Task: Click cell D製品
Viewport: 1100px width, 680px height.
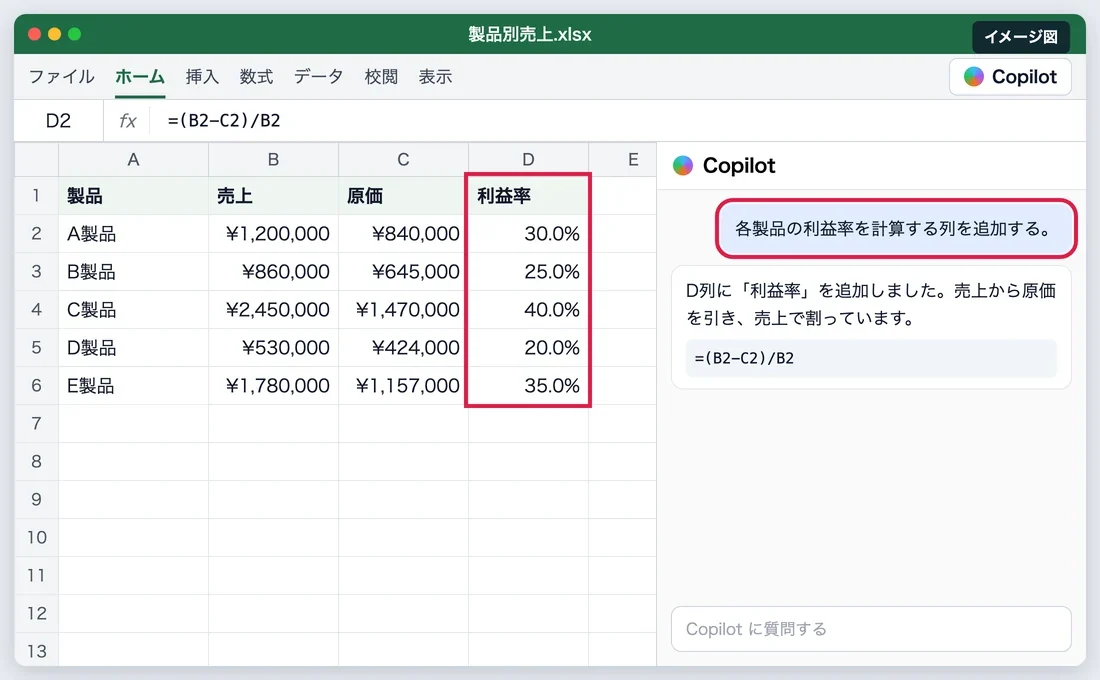Action: [133, 347]
